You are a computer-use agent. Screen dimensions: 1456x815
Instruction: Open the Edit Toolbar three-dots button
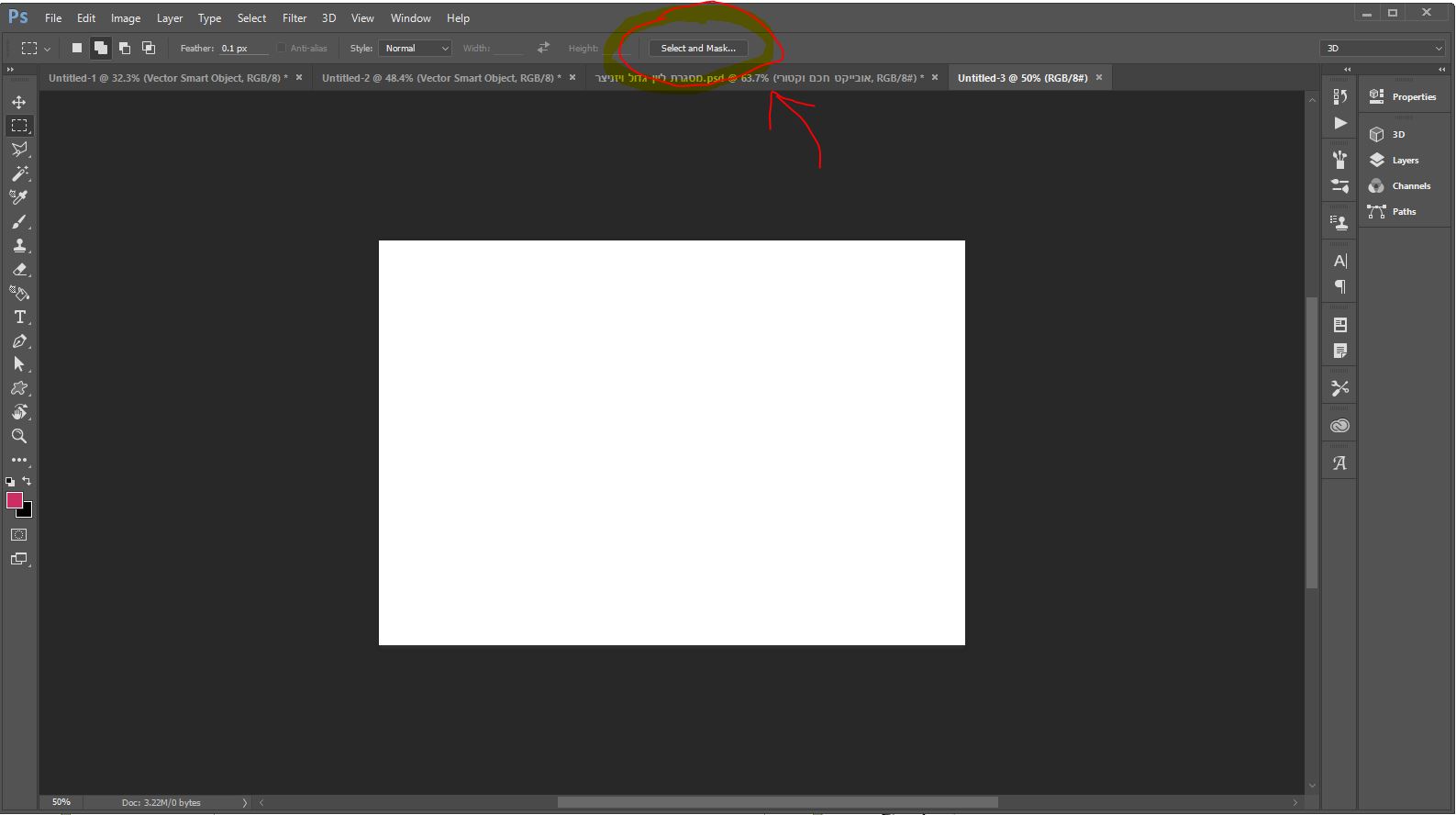pyautogui.click(x=19, y=460)
